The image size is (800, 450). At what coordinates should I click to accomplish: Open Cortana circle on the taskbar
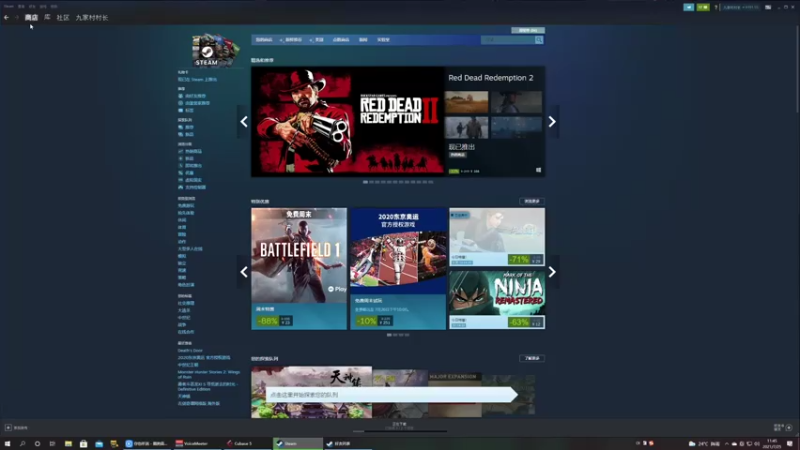(37, 443)
